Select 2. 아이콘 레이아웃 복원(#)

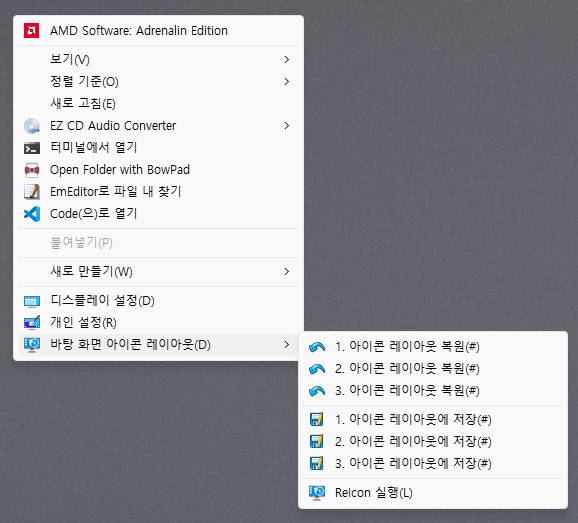[433, 369]
